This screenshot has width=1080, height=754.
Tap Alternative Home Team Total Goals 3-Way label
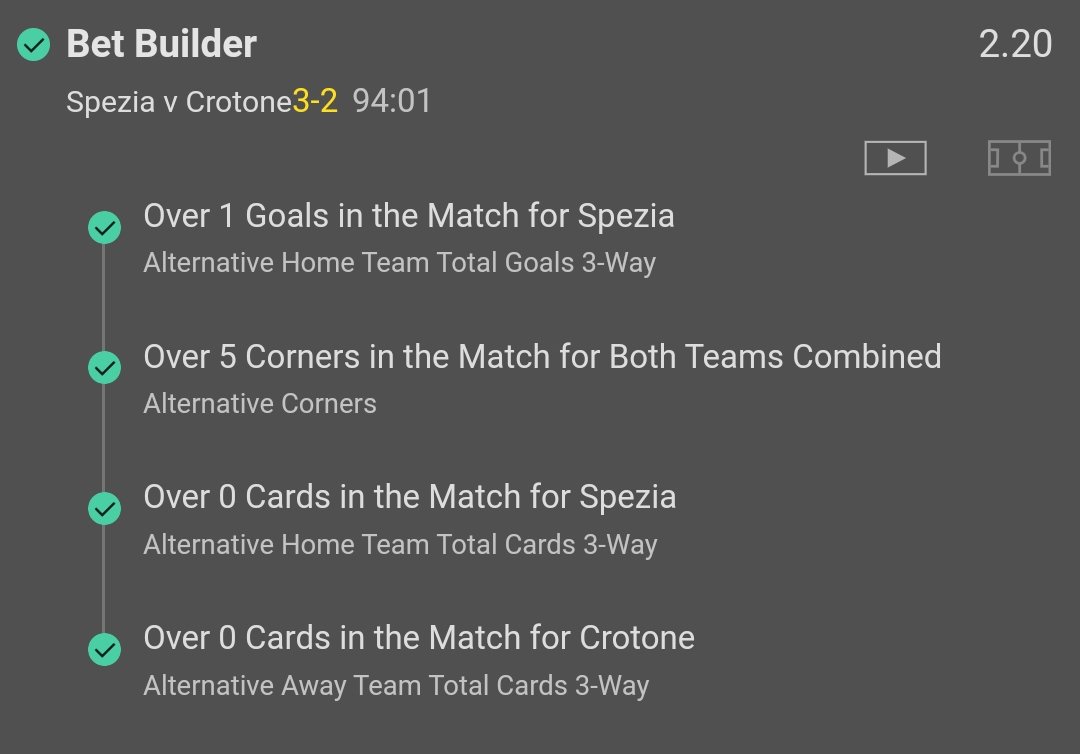(x=399, y=263)
